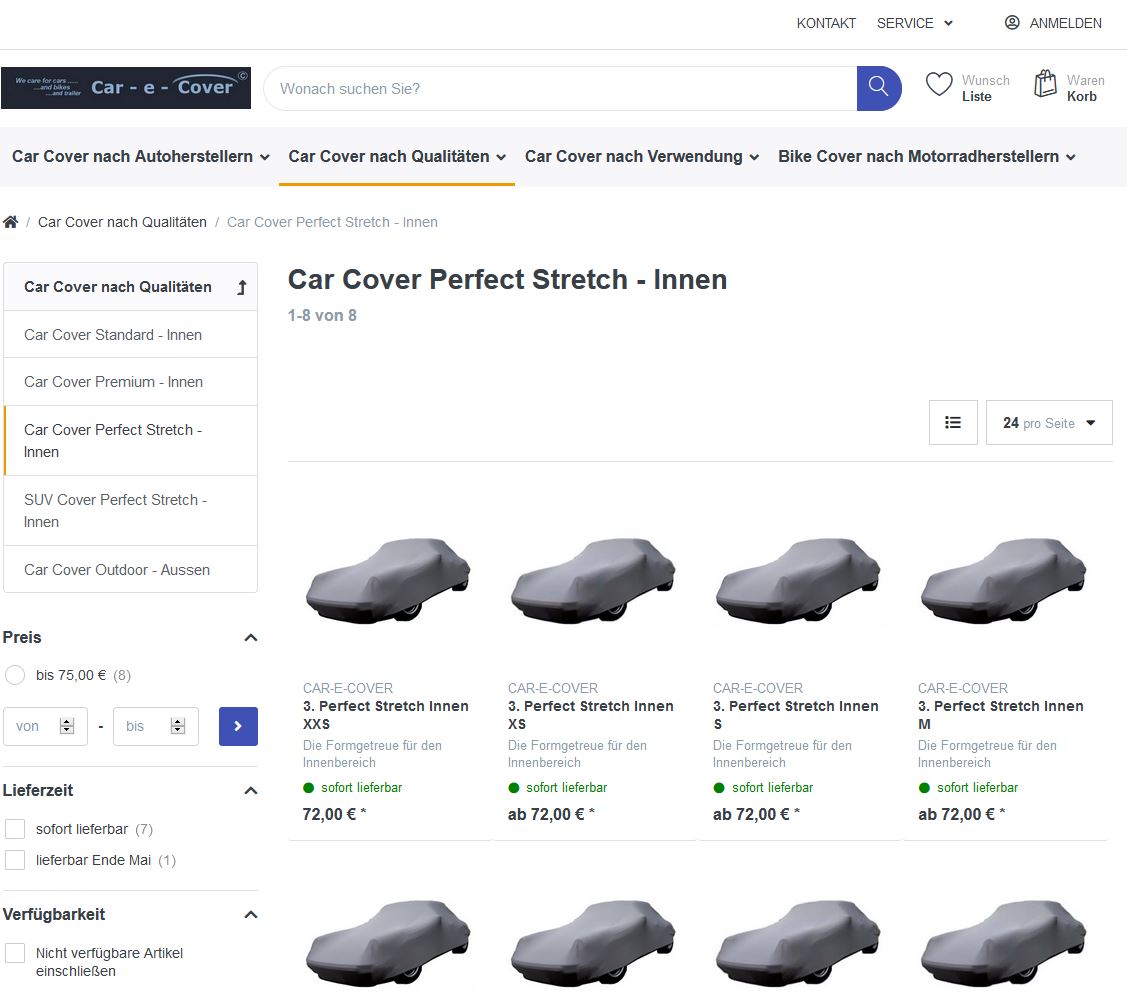Open product 'Perfect Stretch Innen M' image
1127x998 pixels.
(x=1004, y=580)
